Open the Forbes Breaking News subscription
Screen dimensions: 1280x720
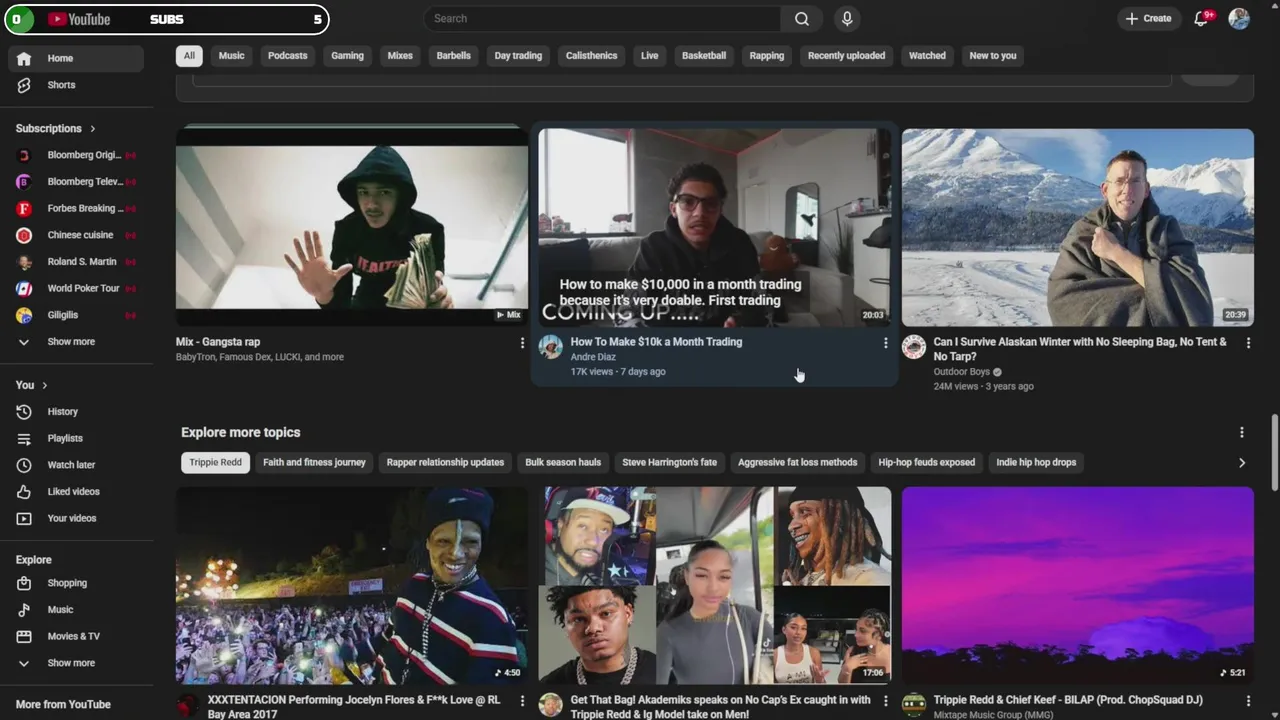coord(76,208)
